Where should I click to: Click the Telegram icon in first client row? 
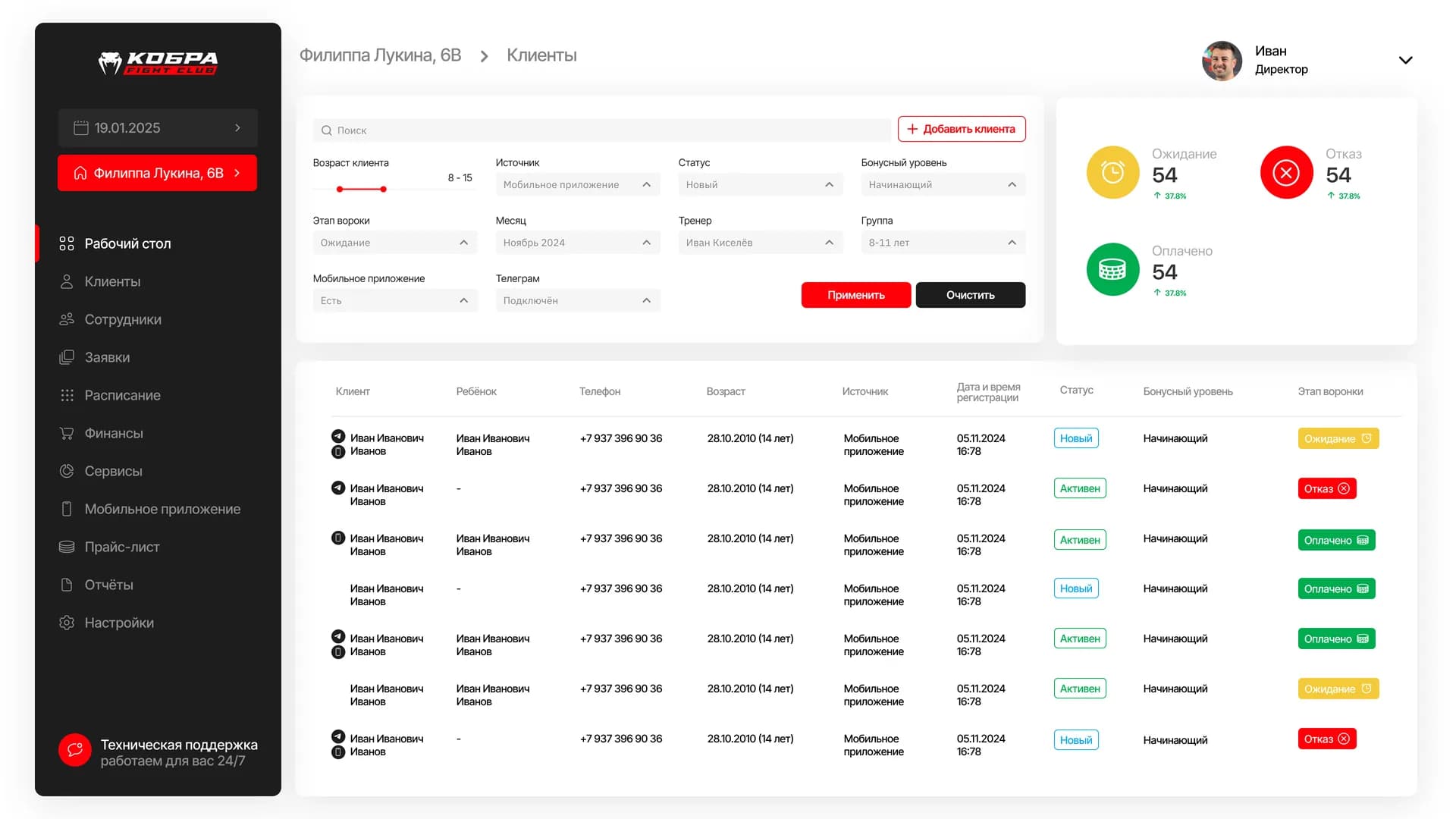(x=338, y=436)
